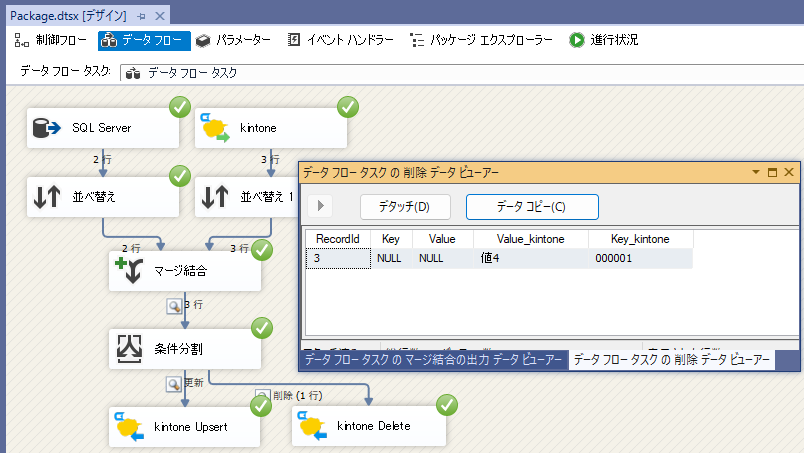Image resolution: width=804 pixels, height=453 pixels.
Task: Click the success checkmark on kintone source
Action: point(348,107)
